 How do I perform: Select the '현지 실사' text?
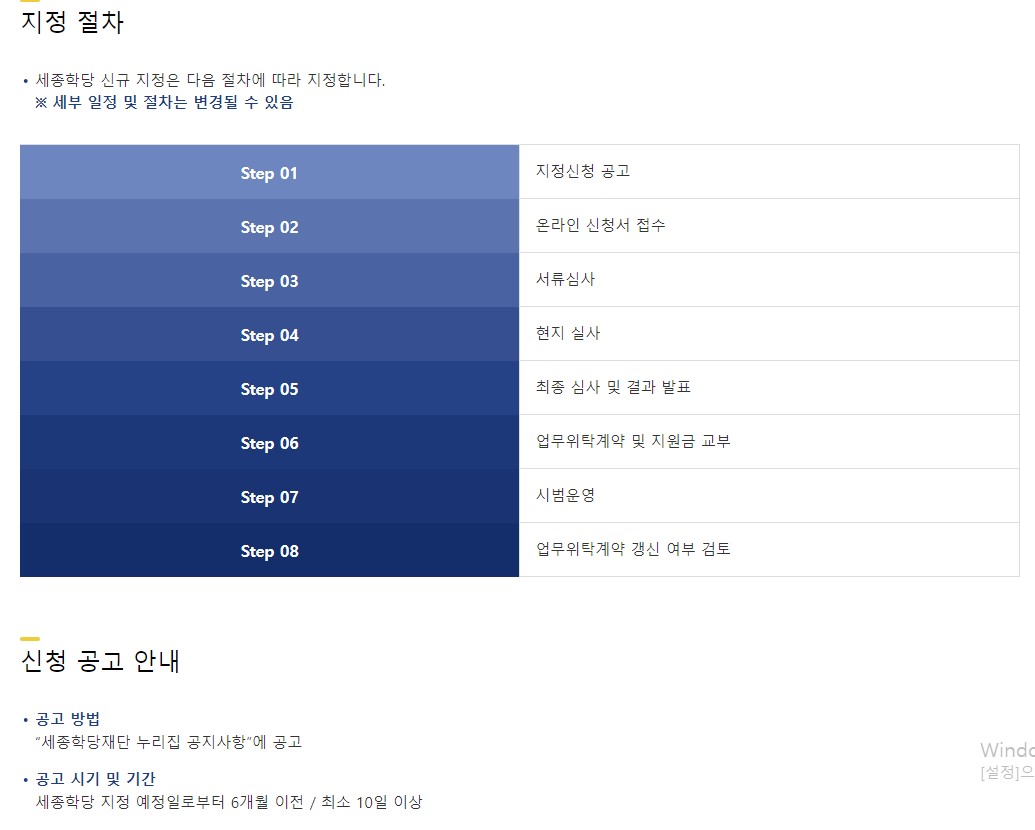568,333
